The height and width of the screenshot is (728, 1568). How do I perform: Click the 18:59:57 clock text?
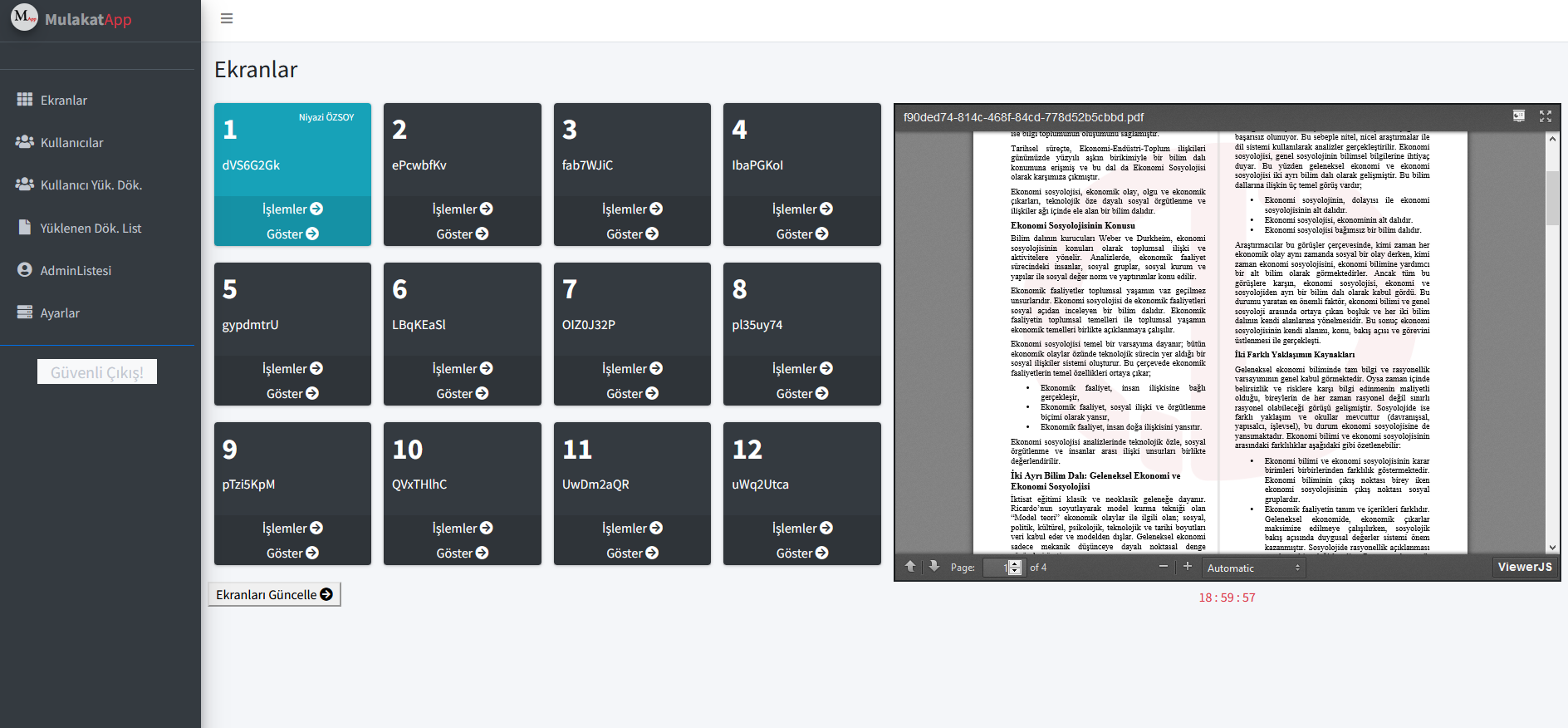pyautogui.click(x=1227, y=598)
